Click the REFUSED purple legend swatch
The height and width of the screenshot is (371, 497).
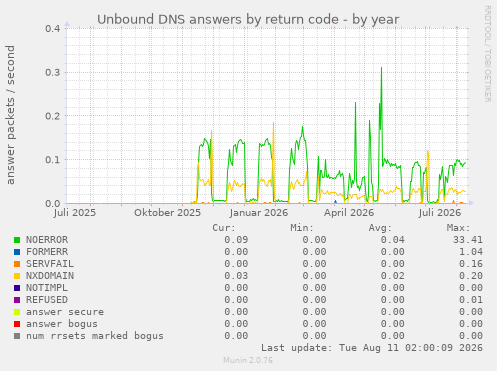pos(17,300)
